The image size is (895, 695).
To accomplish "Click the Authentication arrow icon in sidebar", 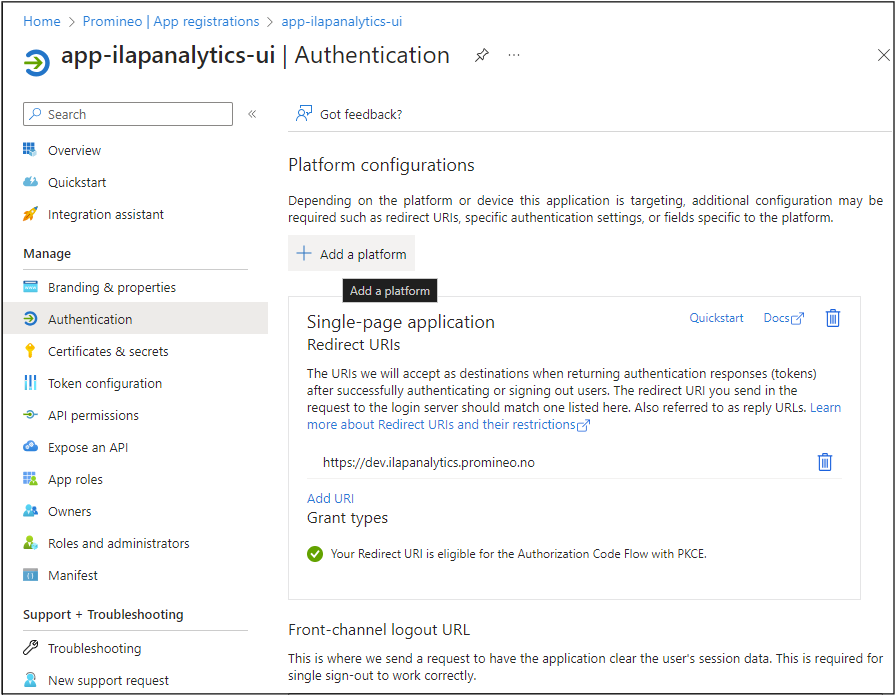I will tap(30, 318).
